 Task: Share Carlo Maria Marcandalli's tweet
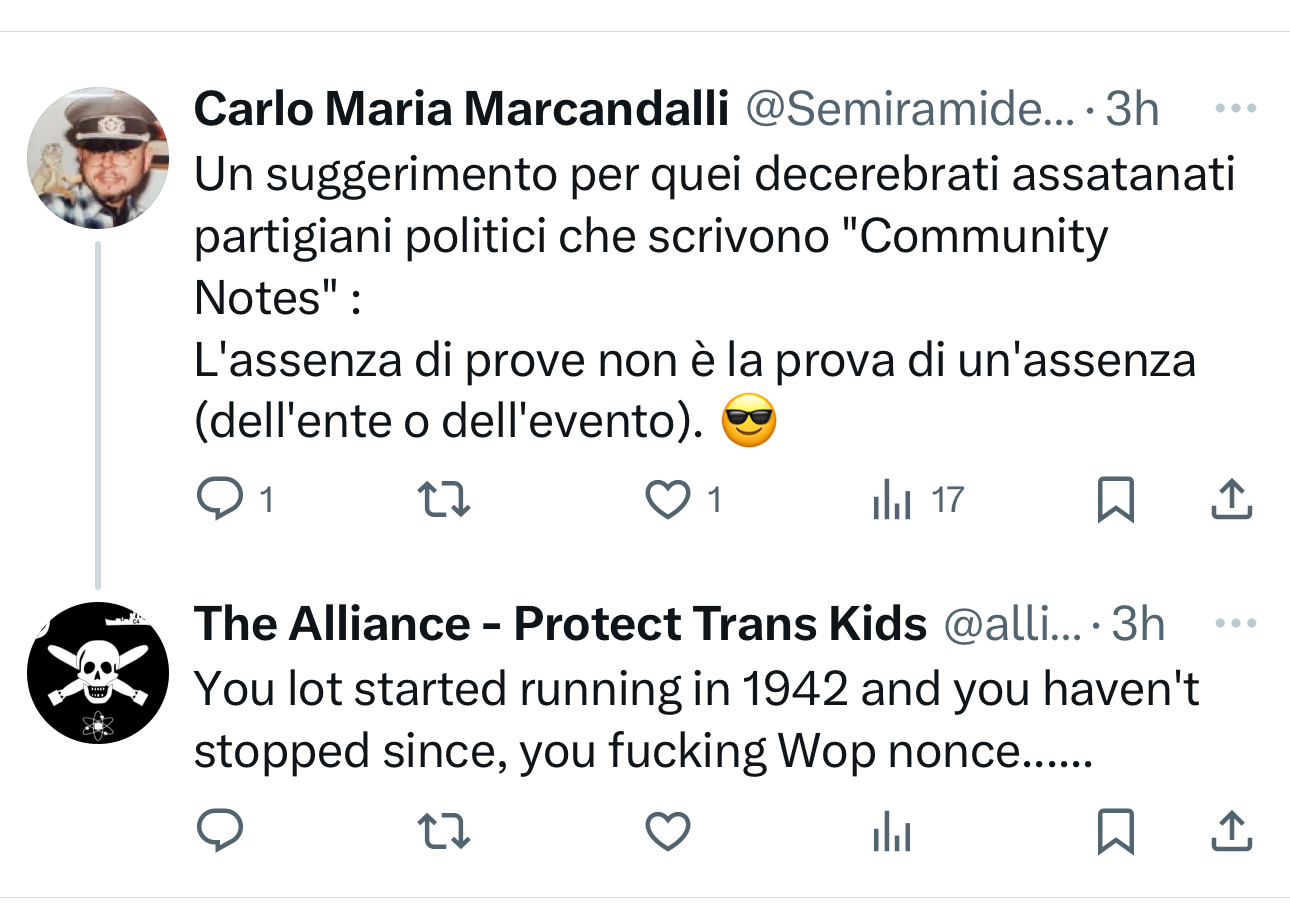tap(1231, 501)
